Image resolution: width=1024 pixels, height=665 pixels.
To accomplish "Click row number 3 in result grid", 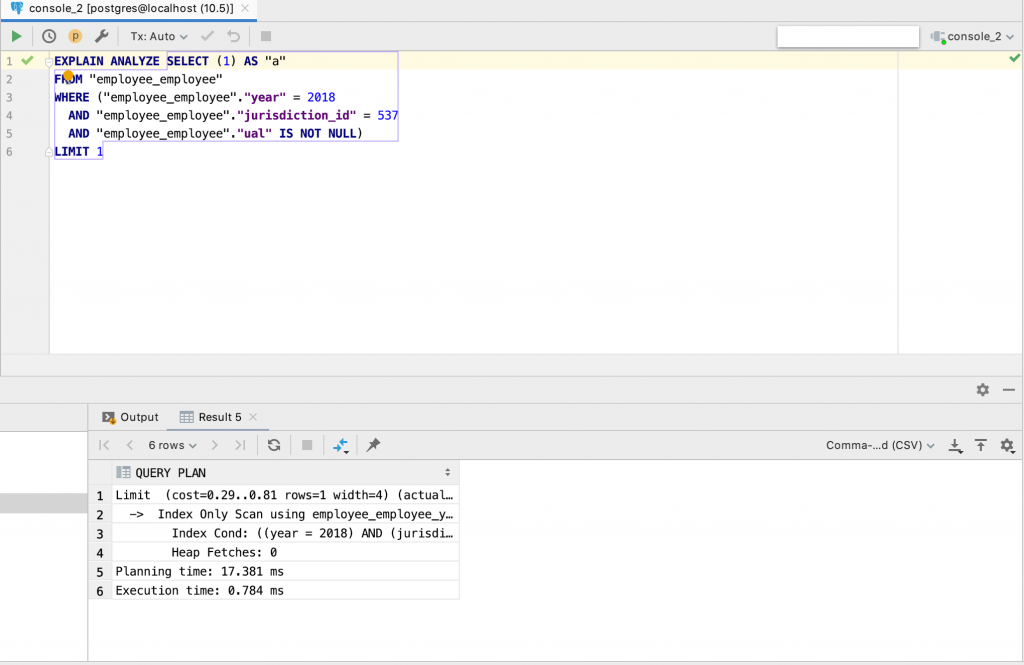I will coord(100,534).
